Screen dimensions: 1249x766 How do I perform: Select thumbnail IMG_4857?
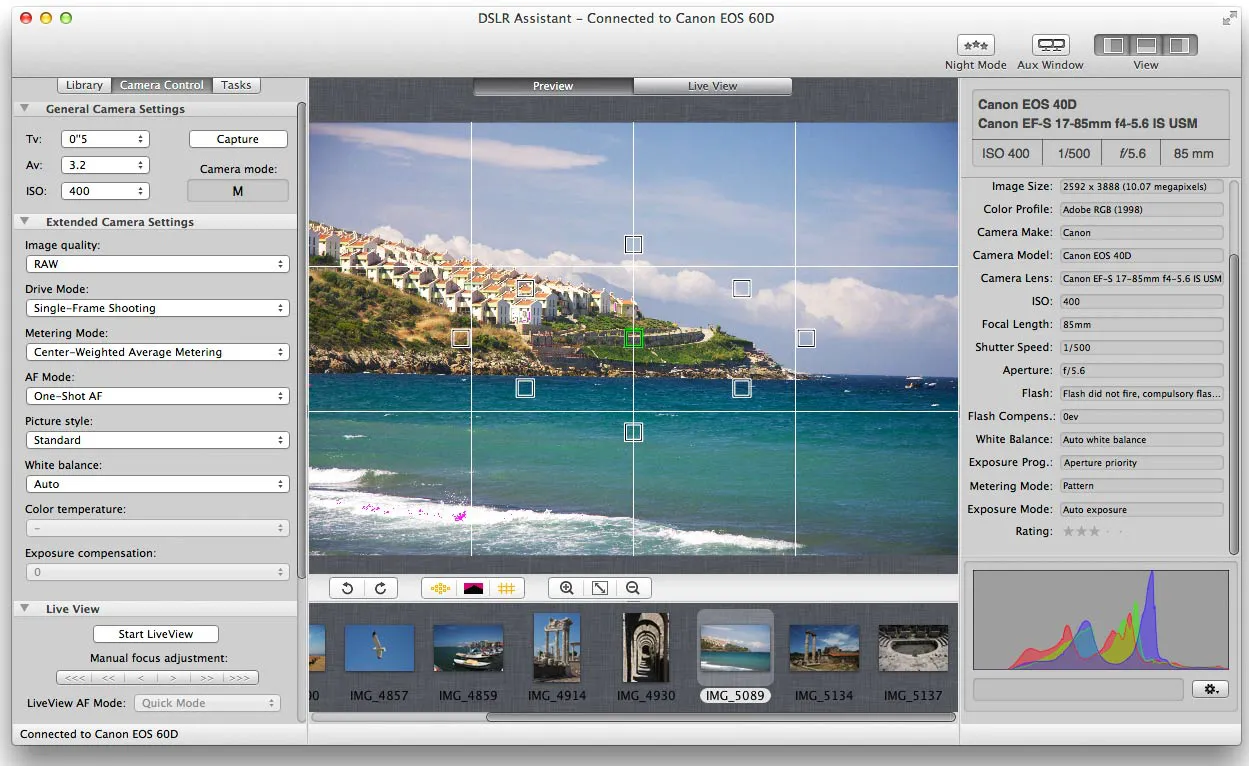(x=379, y=648)
